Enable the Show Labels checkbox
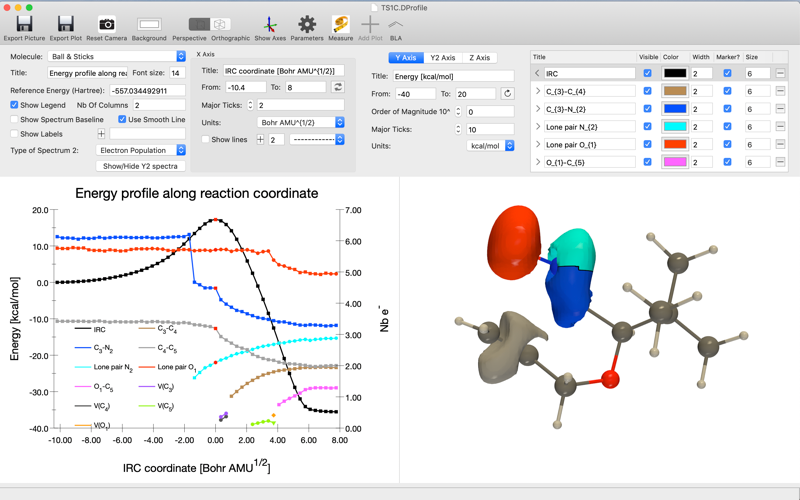The width and height of the screenshot is (800, 500). coord(14,134)
